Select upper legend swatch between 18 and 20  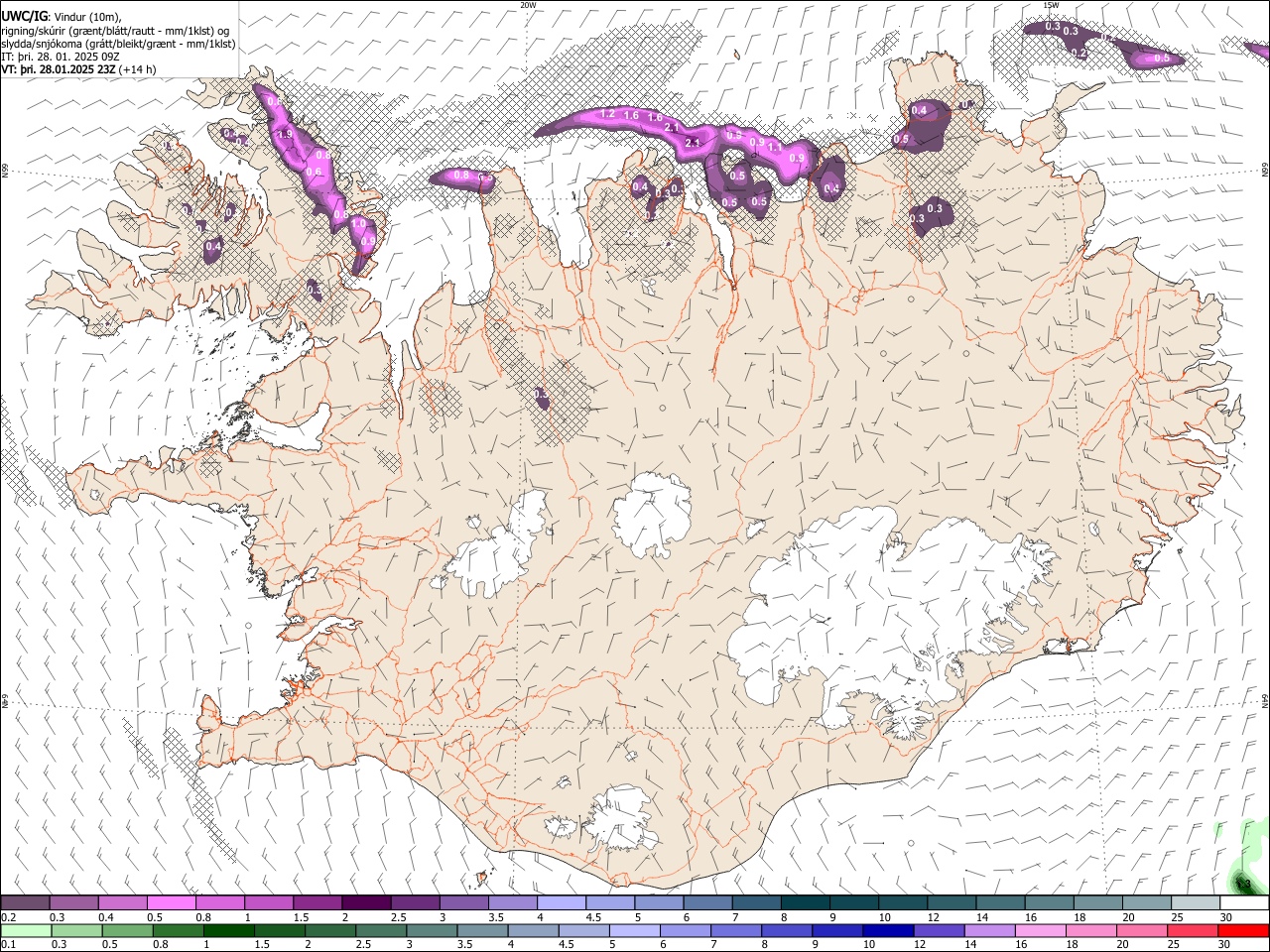tap(1097, 903)
